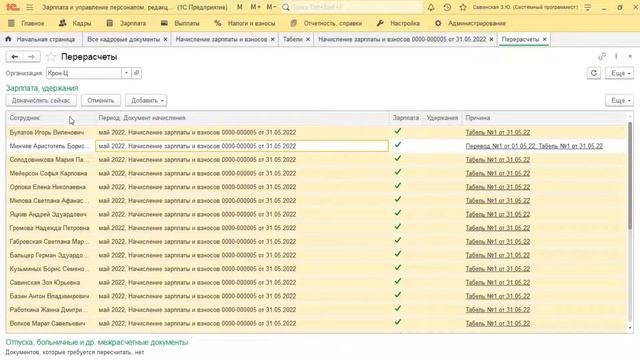
Task: Click the Организация input field
Action: pyautogui.click(x=84, y=73)
